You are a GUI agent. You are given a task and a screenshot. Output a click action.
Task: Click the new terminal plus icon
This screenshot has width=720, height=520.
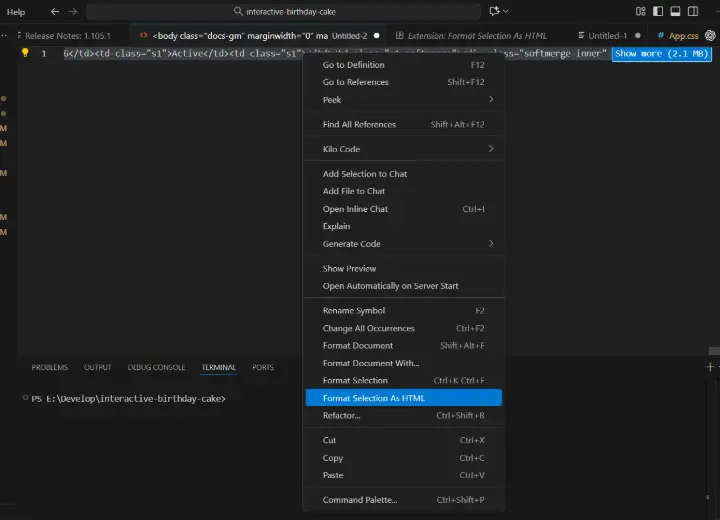pos(712,367)
